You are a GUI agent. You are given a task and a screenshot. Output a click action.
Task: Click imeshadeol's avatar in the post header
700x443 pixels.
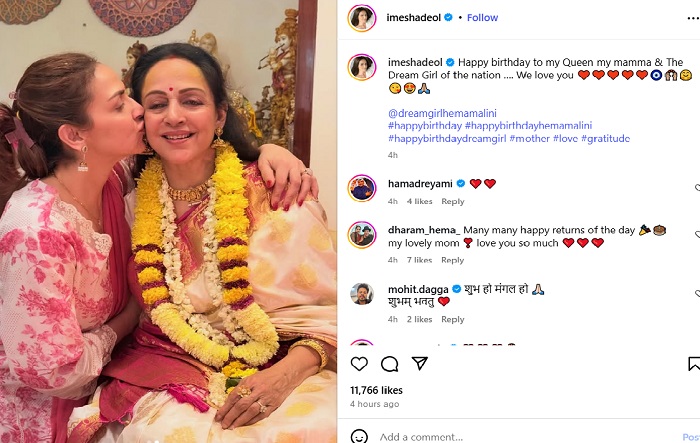[x=361, y=18]
